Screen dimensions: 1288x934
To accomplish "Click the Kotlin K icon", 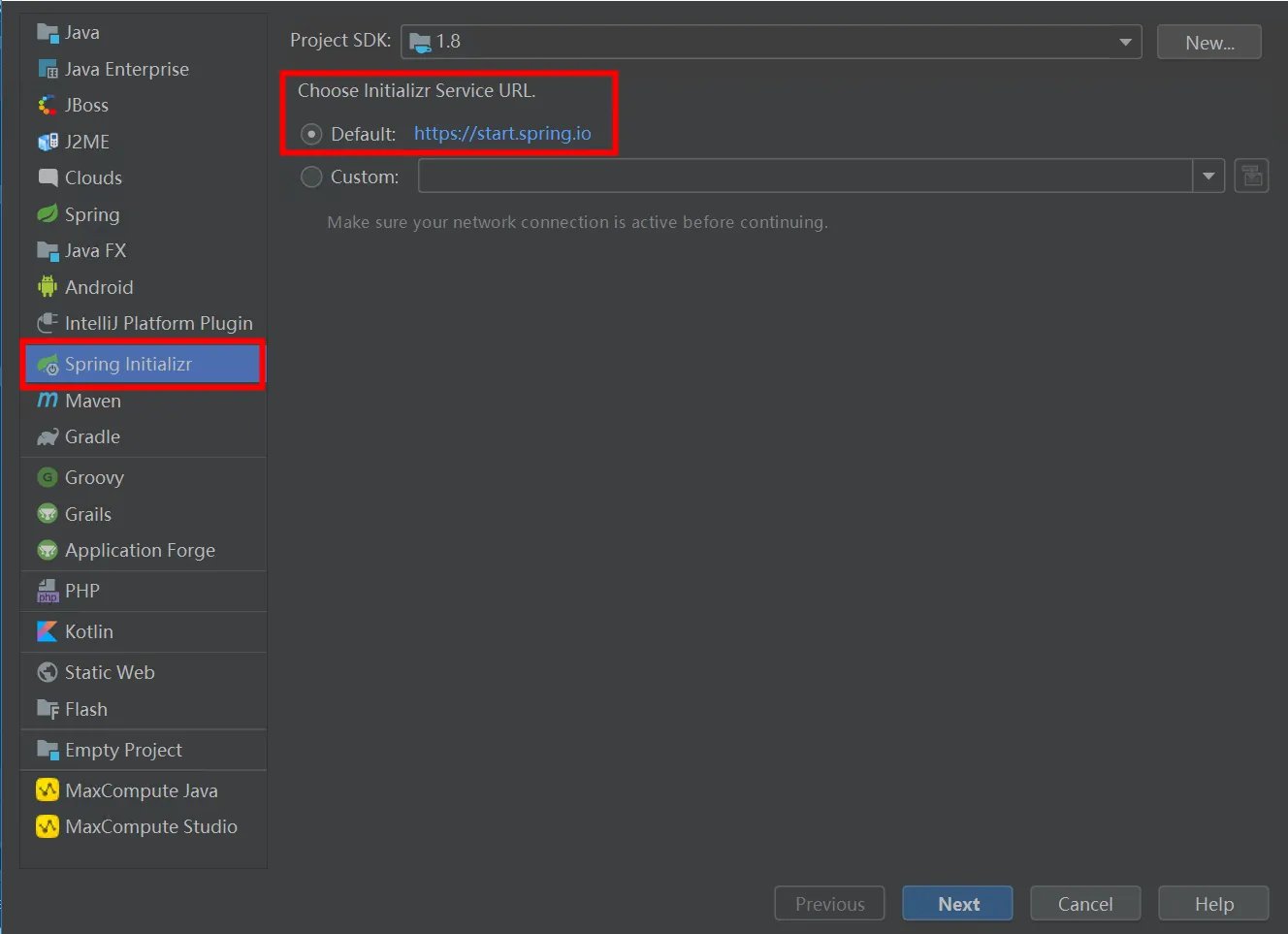I will pos(48,631).
